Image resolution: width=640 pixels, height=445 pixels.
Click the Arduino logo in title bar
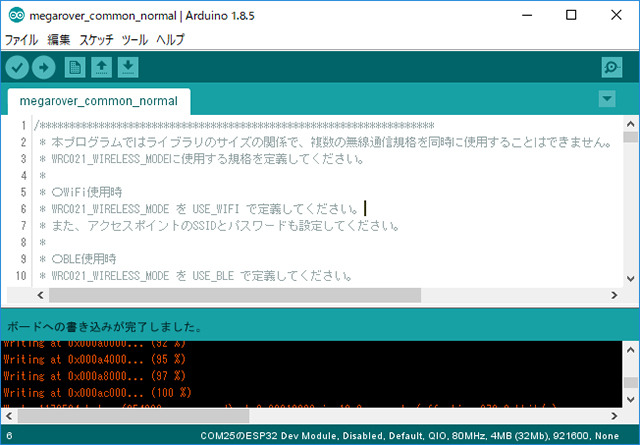(x=13, y=15)
